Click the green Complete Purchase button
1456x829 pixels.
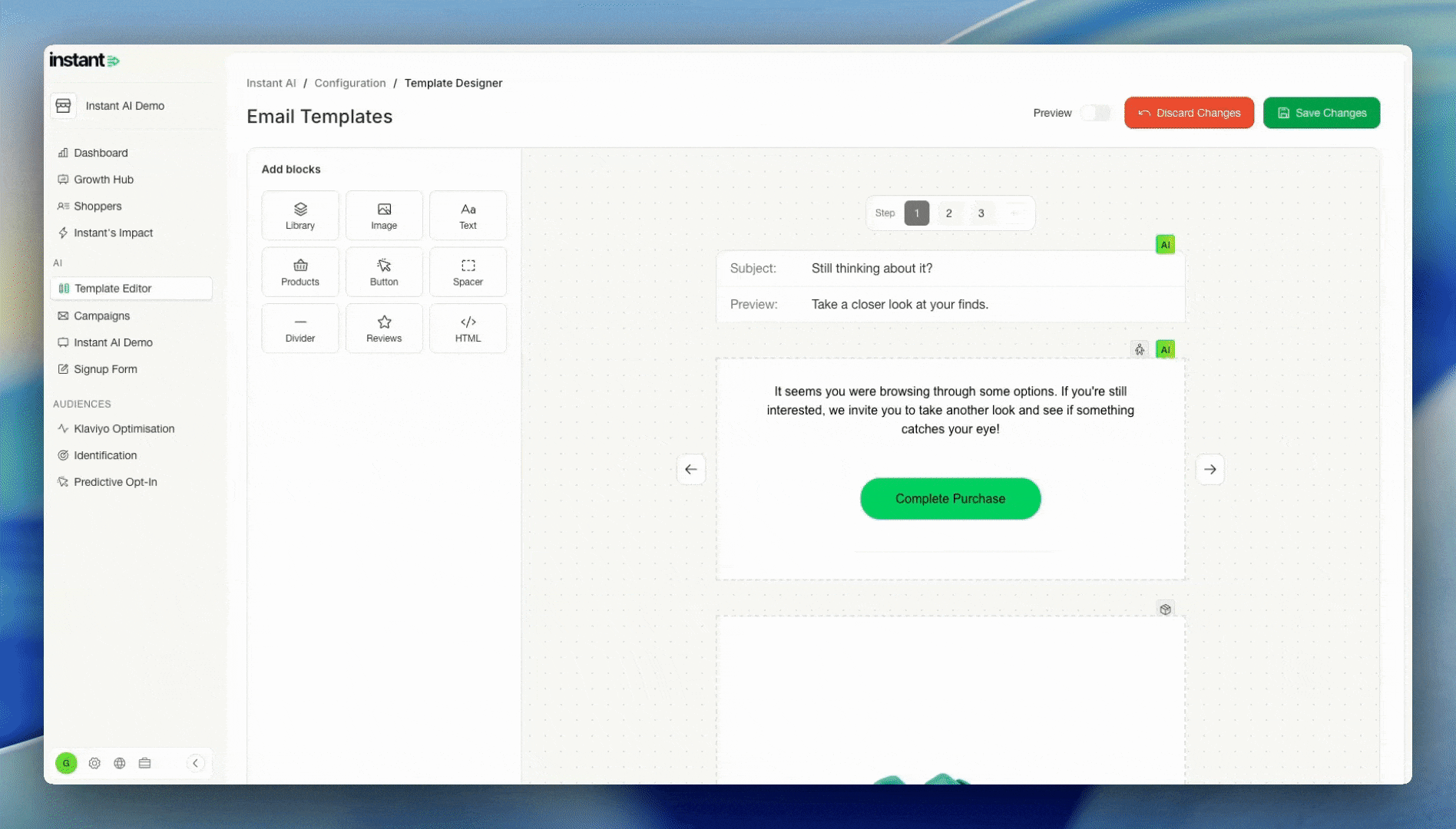(950, 499)
